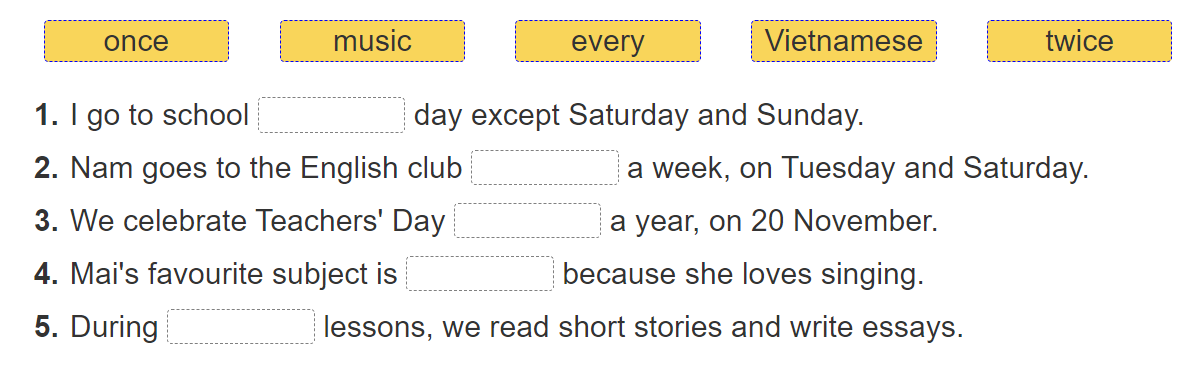This screenshot has height=373, width=1183.
Task: Focus the blank after "English club"
Action: [545, 168]
